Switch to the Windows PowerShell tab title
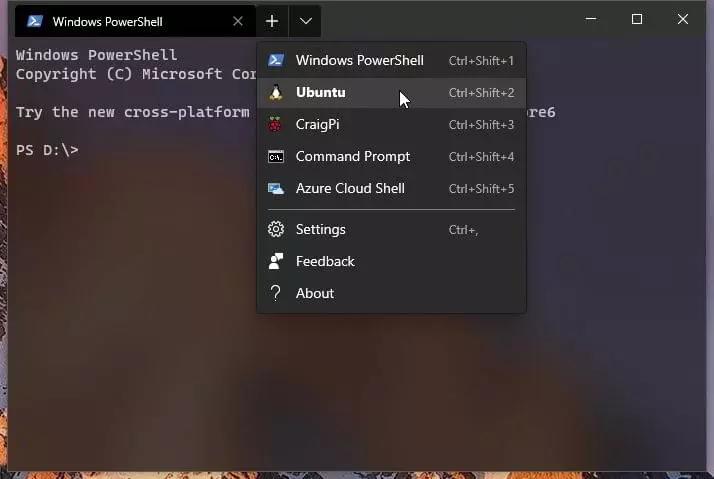This screenshot has height=479, width=714. point(107,22)
